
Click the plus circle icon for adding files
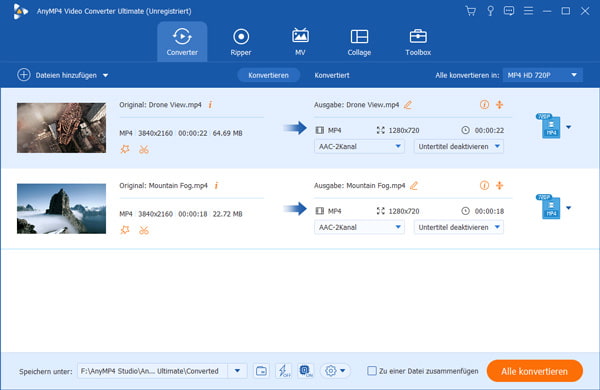pyautogui.click(x=24, y=75)
